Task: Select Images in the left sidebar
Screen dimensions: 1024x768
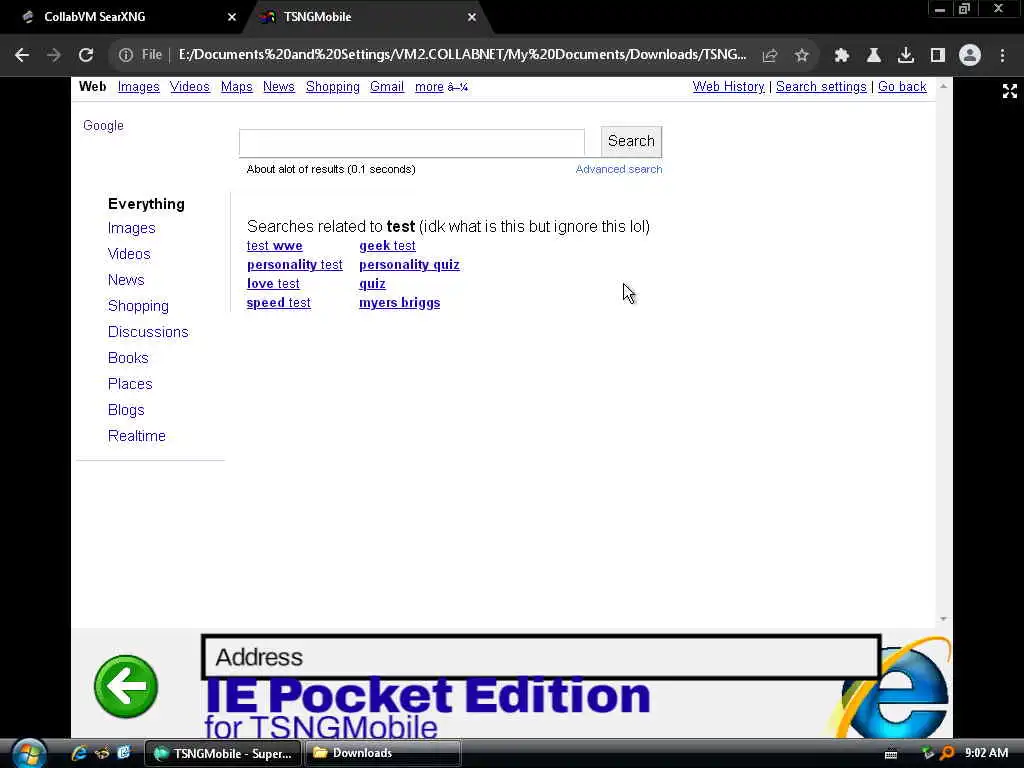Action: click(131, 229)
